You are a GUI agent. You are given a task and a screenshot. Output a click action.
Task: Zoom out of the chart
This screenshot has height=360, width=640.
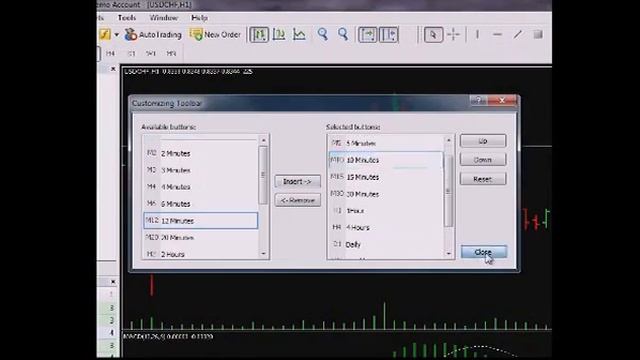pos(343,35)
